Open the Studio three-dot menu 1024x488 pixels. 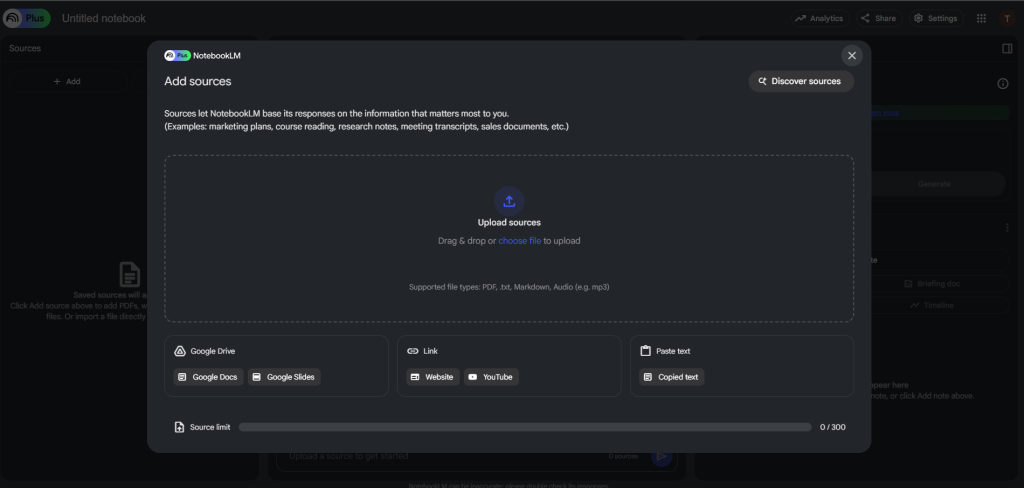click(x=1007, y=227)
